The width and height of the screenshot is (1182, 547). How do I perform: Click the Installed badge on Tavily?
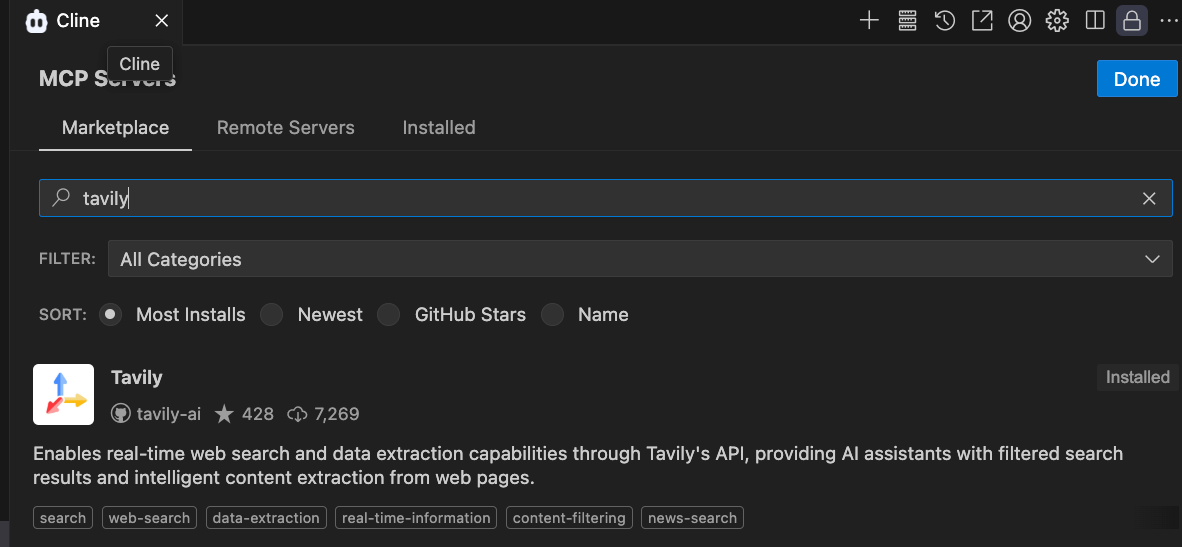click(1137, 377)
